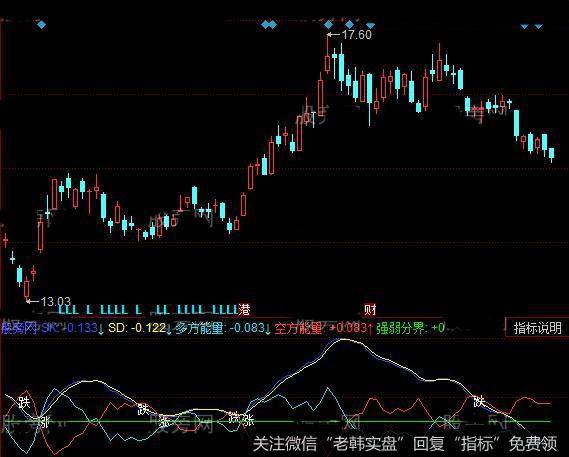569x457 pixels.
Task: Click the SD: -0.122 indicator value
Action: (137, 328)
